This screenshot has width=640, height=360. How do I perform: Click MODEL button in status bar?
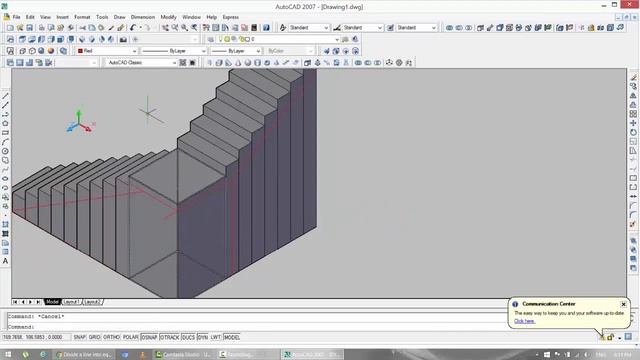pos(232,337)
